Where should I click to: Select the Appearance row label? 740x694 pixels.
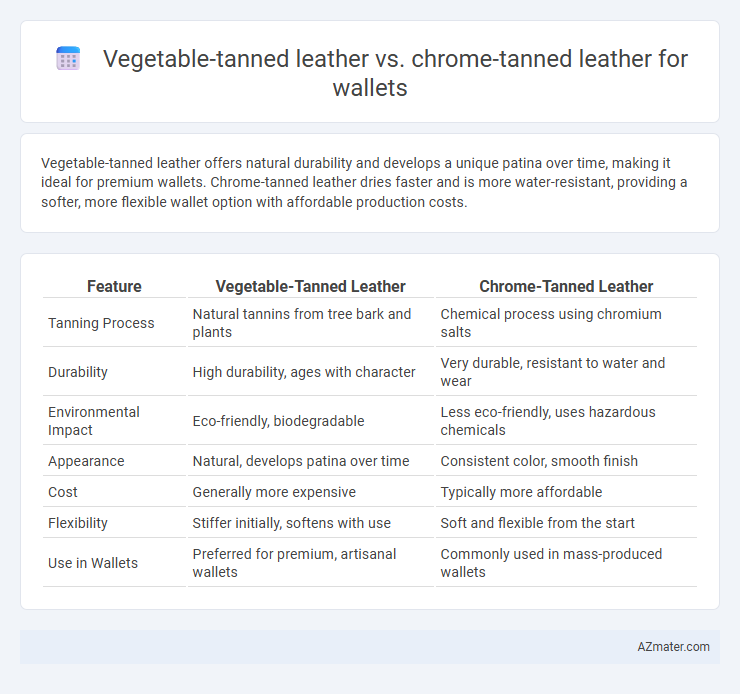[x=86, y=461]
